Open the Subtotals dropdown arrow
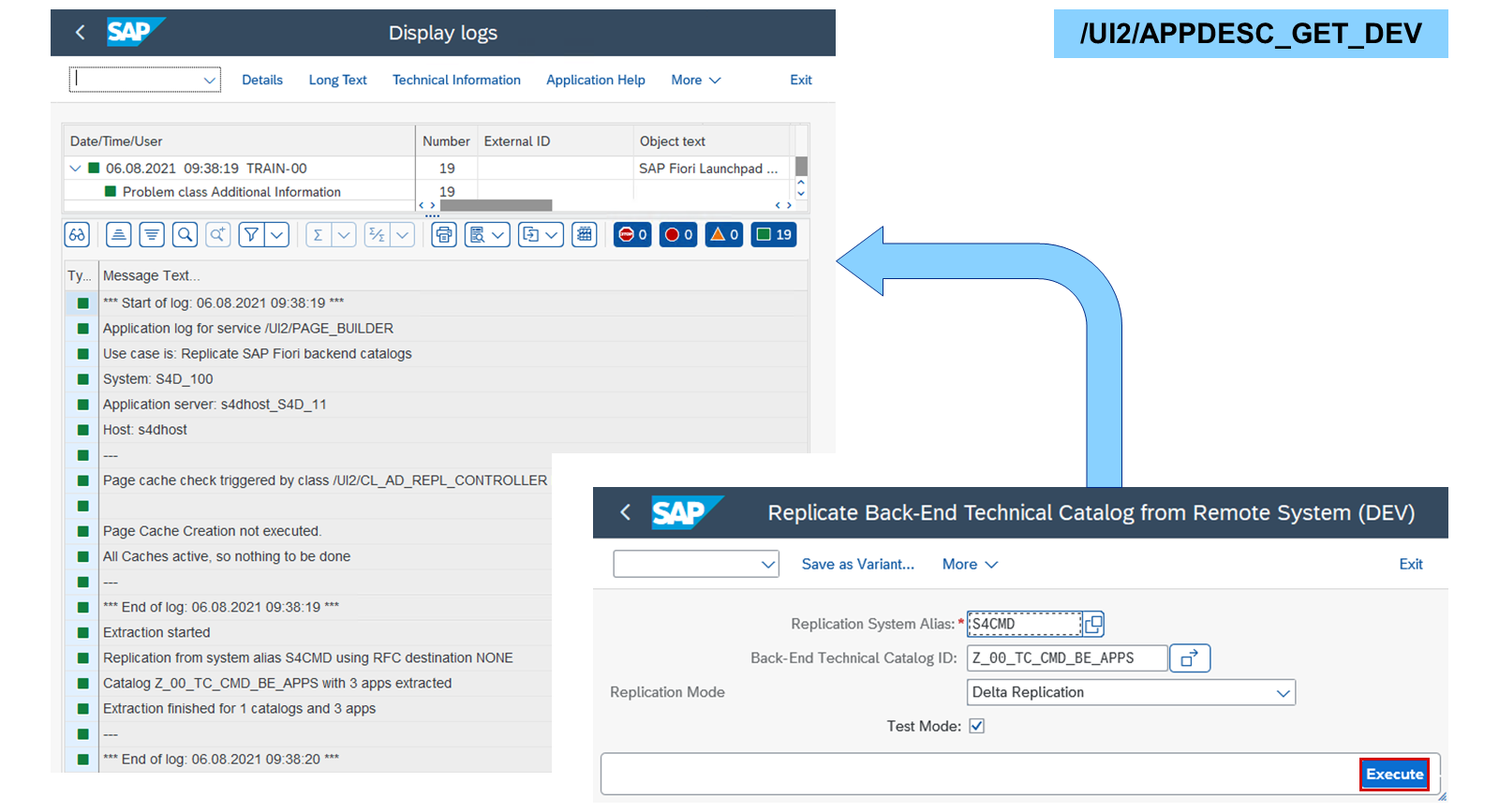Image resolution: width=1499 pixels, height=812 pixels. (x=403, y=234)
